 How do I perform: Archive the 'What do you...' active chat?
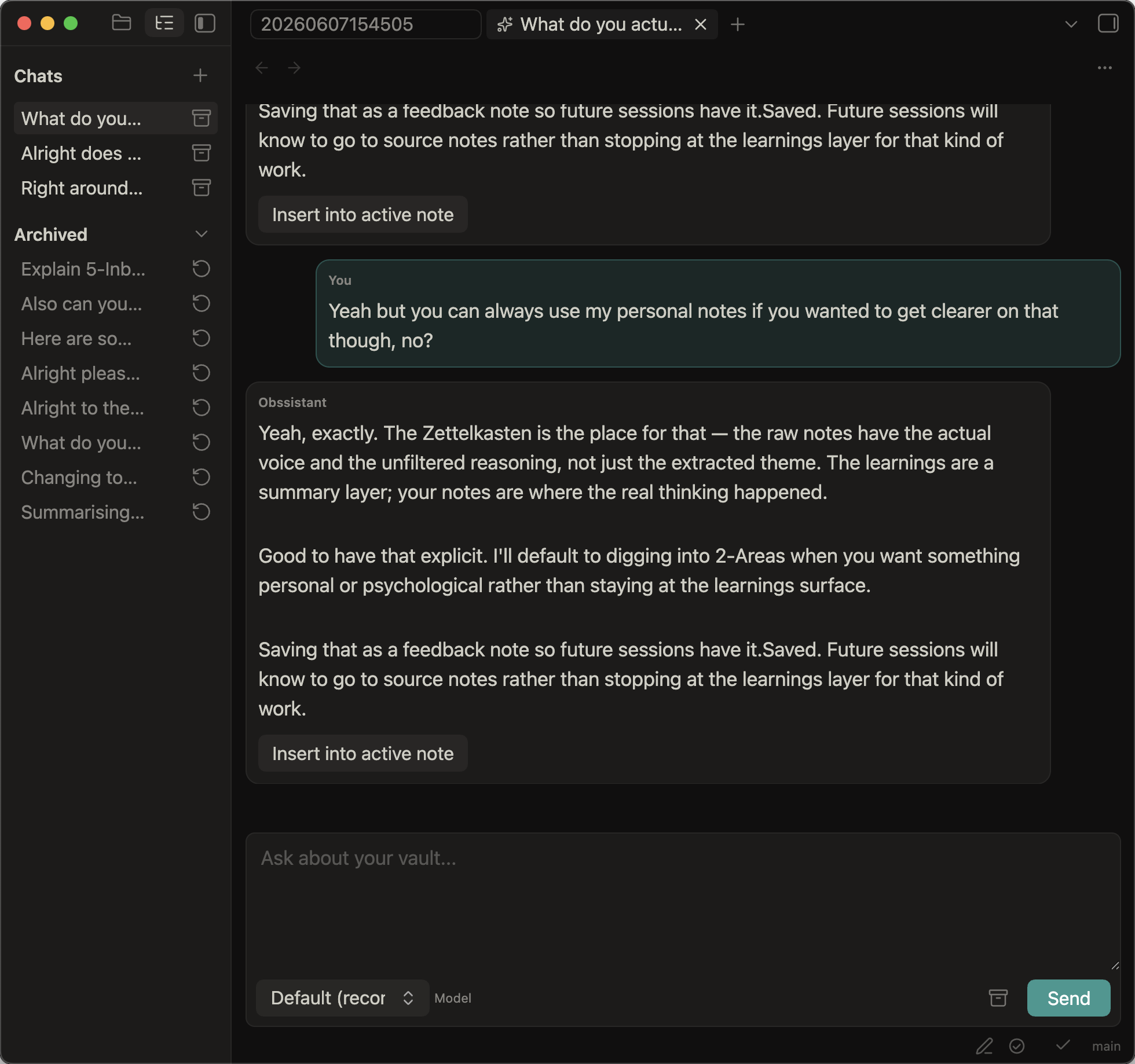[x=201, y=118]
